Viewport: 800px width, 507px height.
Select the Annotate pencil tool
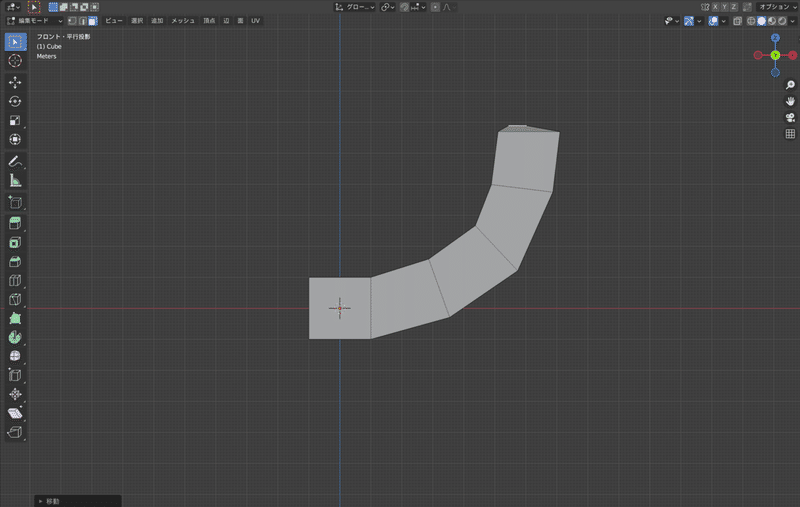click(15, 162)
